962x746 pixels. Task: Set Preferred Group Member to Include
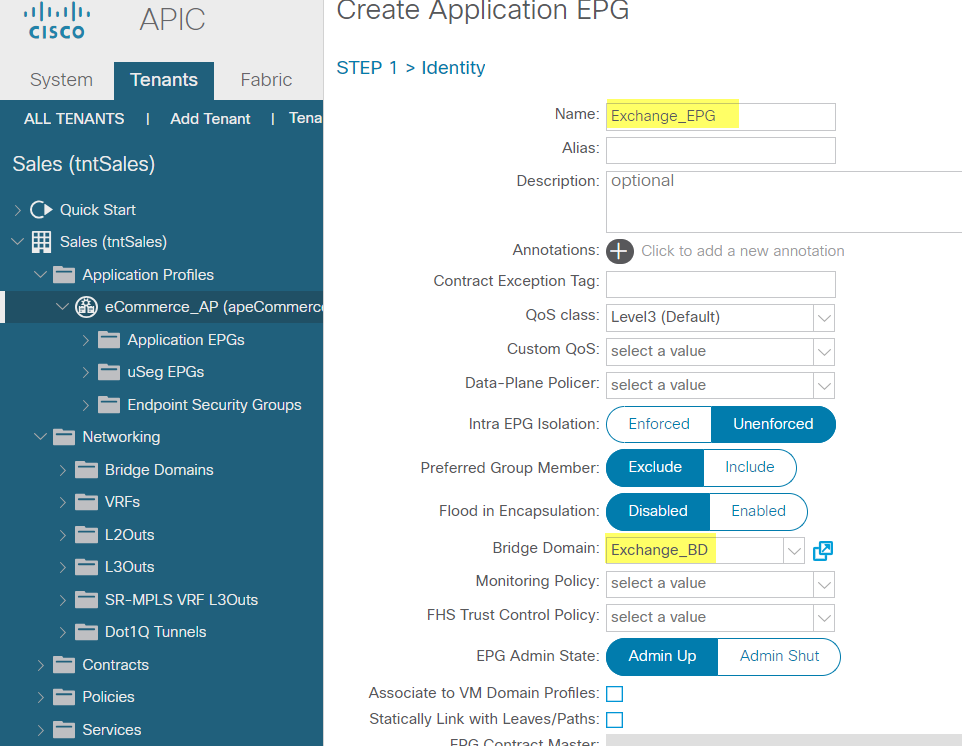pos(750,467)
